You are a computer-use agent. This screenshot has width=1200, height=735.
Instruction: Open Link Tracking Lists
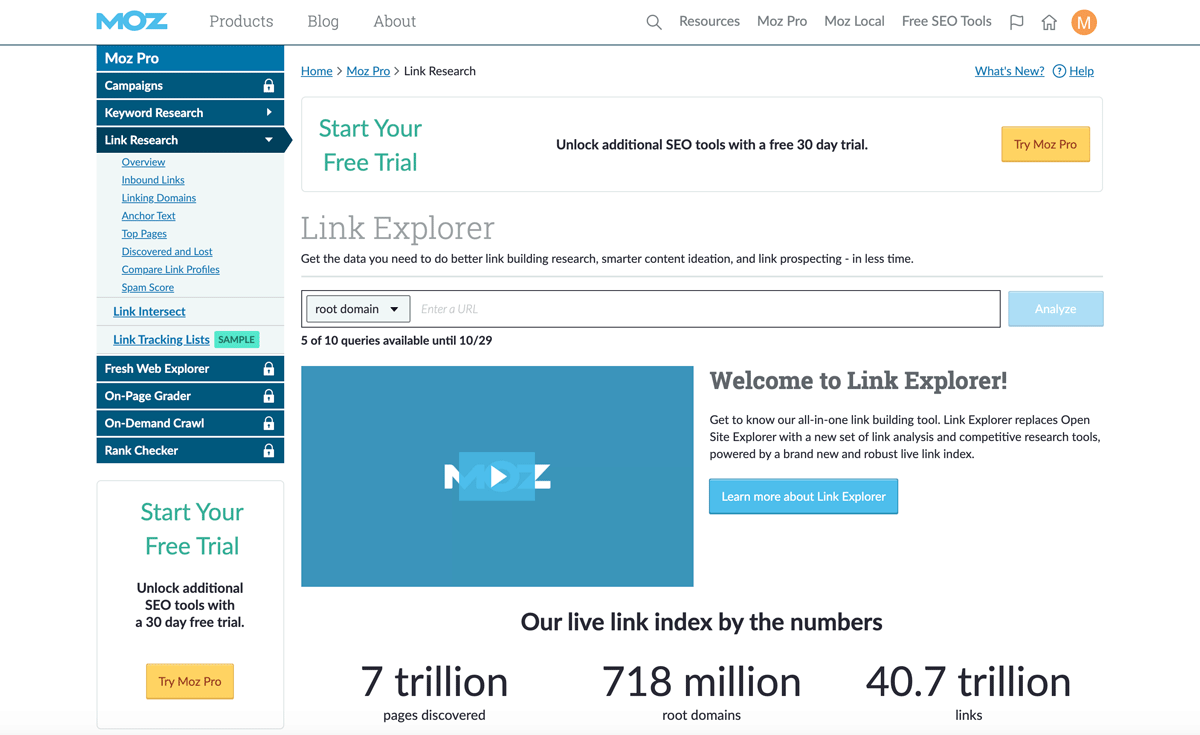[161, 340]
